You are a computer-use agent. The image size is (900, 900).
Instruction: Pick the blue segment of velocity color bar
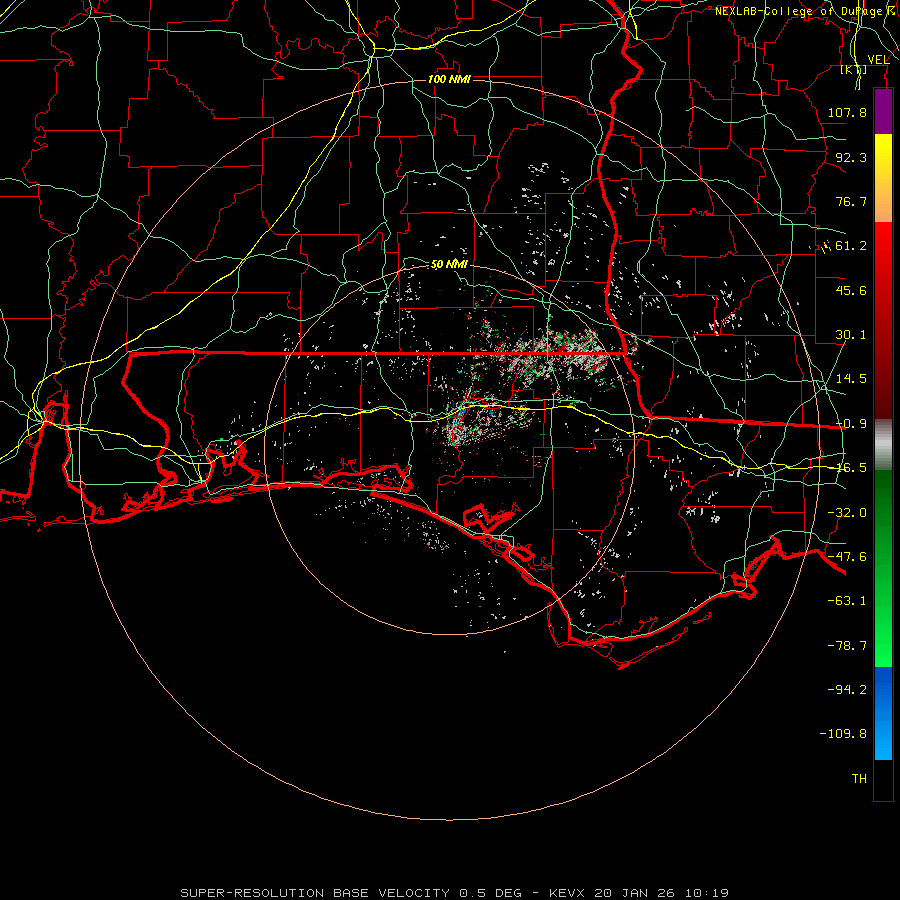tap(883, 713)
